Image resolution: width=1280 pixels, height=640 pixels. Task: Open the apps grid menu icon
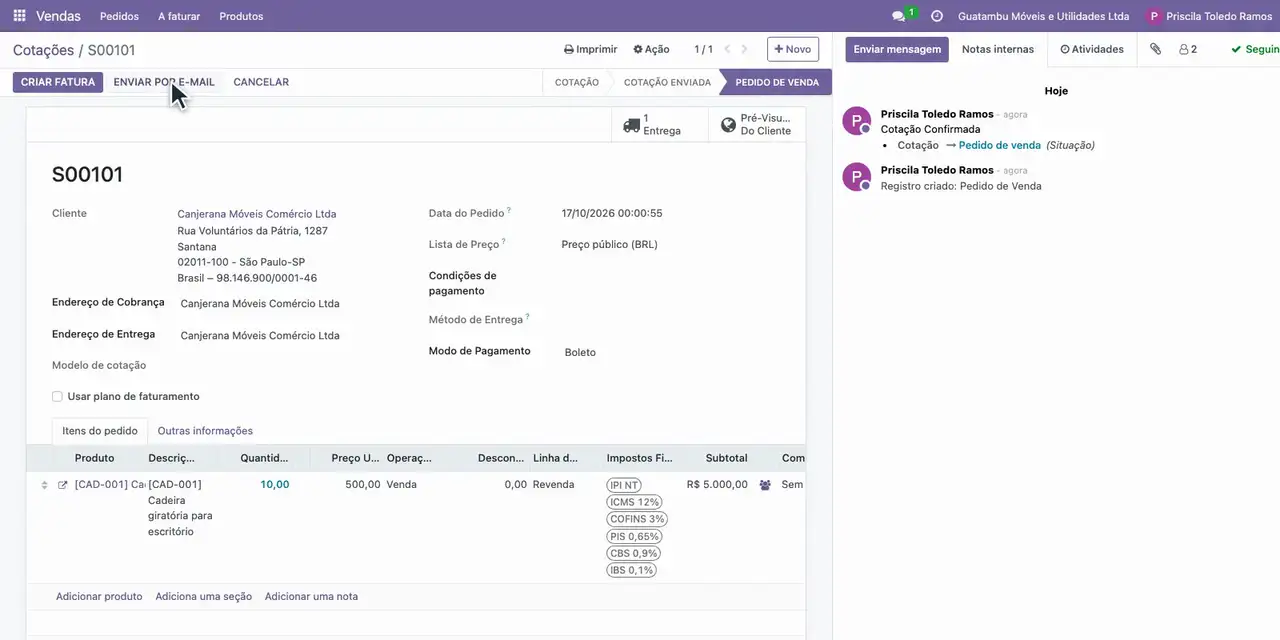click(19, 16)
